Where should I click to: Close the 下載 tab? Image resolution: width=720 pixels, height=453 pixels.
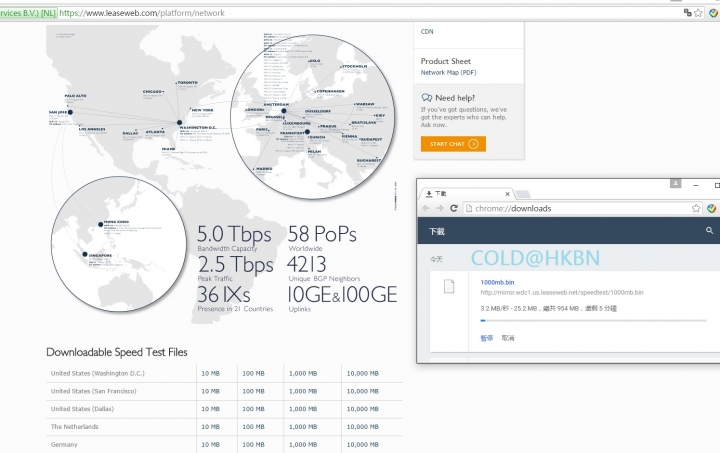tap(507, 194)
